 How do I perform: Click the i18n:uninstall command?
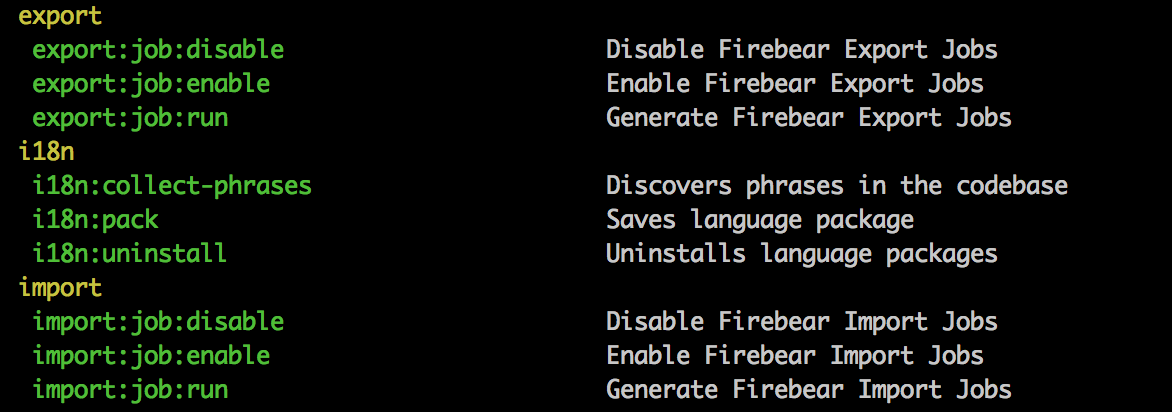pos(129,253)
